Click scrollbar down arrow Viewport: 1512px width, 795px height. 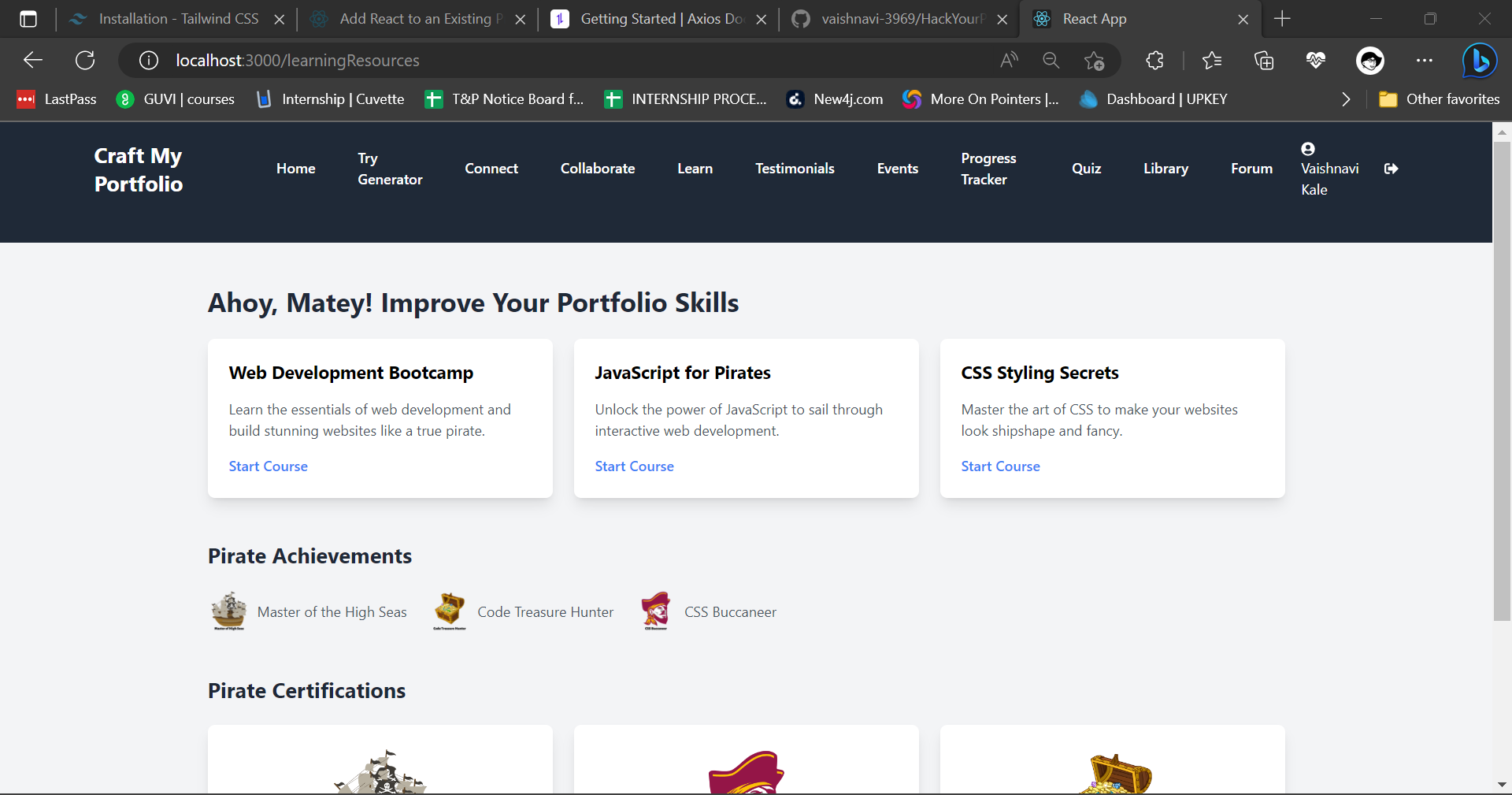[1502, 785]
